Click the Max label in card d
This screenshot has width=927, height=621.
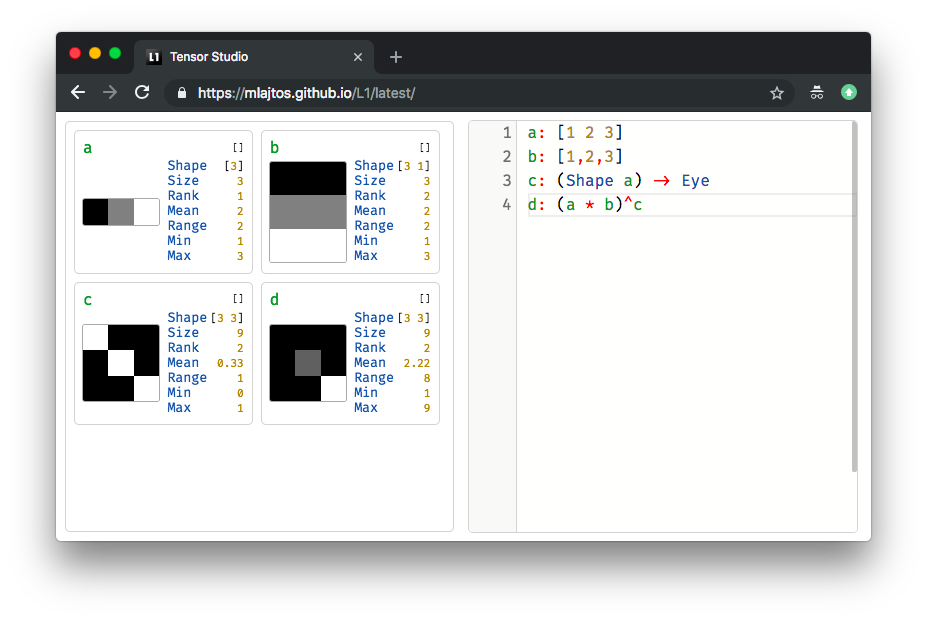point(366,407)
